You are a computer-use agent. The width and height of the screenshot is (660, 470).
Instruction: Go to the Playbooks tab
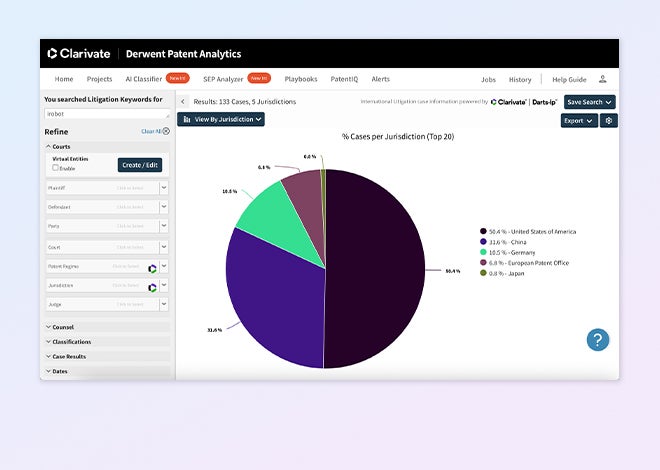click(x=301, y=79)
